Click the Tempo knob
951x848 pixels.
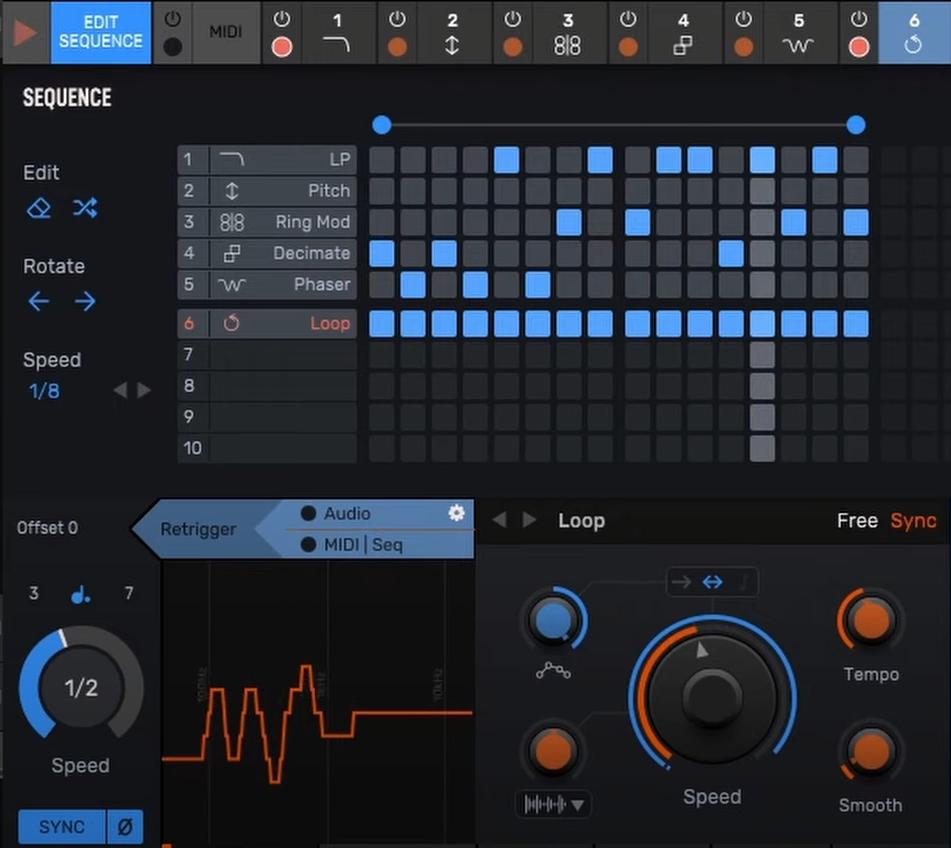click(x=871, y=621)
